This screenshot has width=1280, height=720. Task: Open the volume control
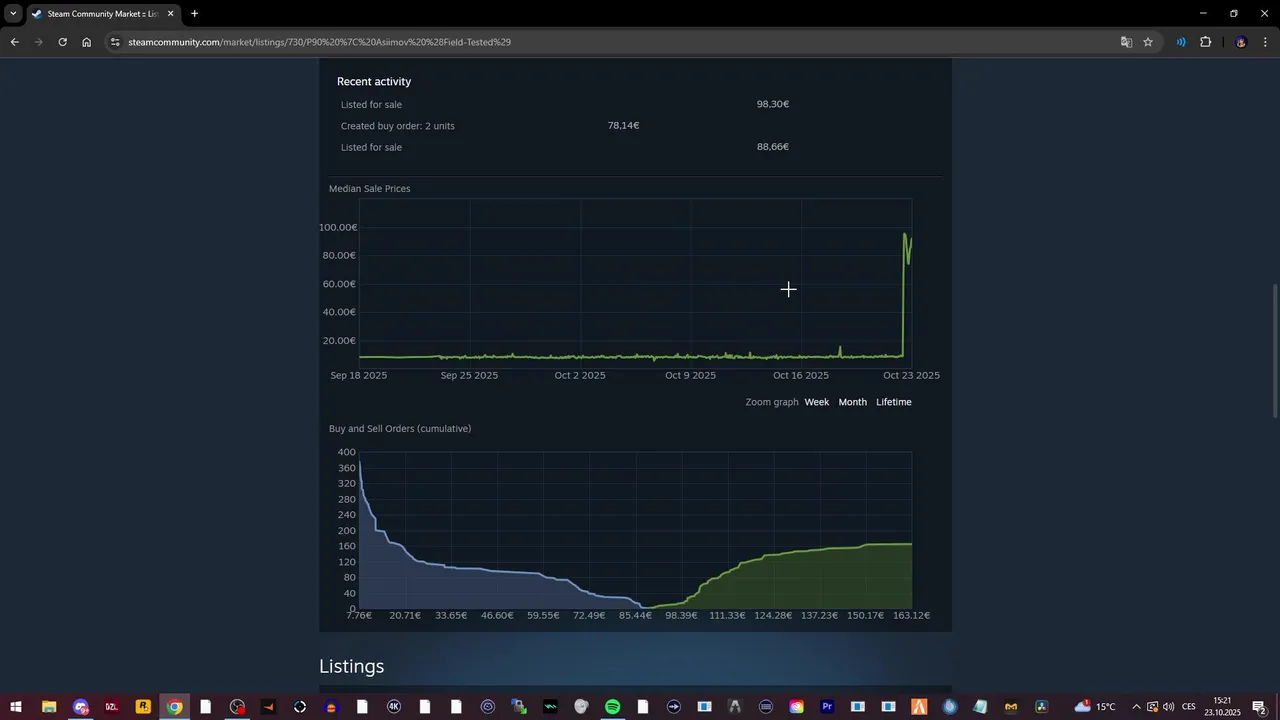(1168, 707)
